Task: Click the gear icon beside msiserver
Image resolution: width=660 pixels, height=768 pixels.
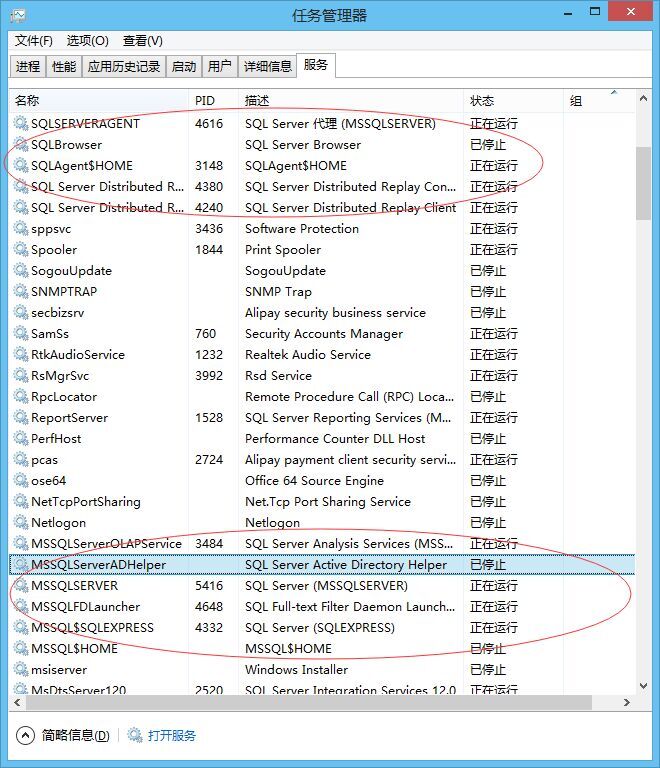Action: tap(21, 670)
